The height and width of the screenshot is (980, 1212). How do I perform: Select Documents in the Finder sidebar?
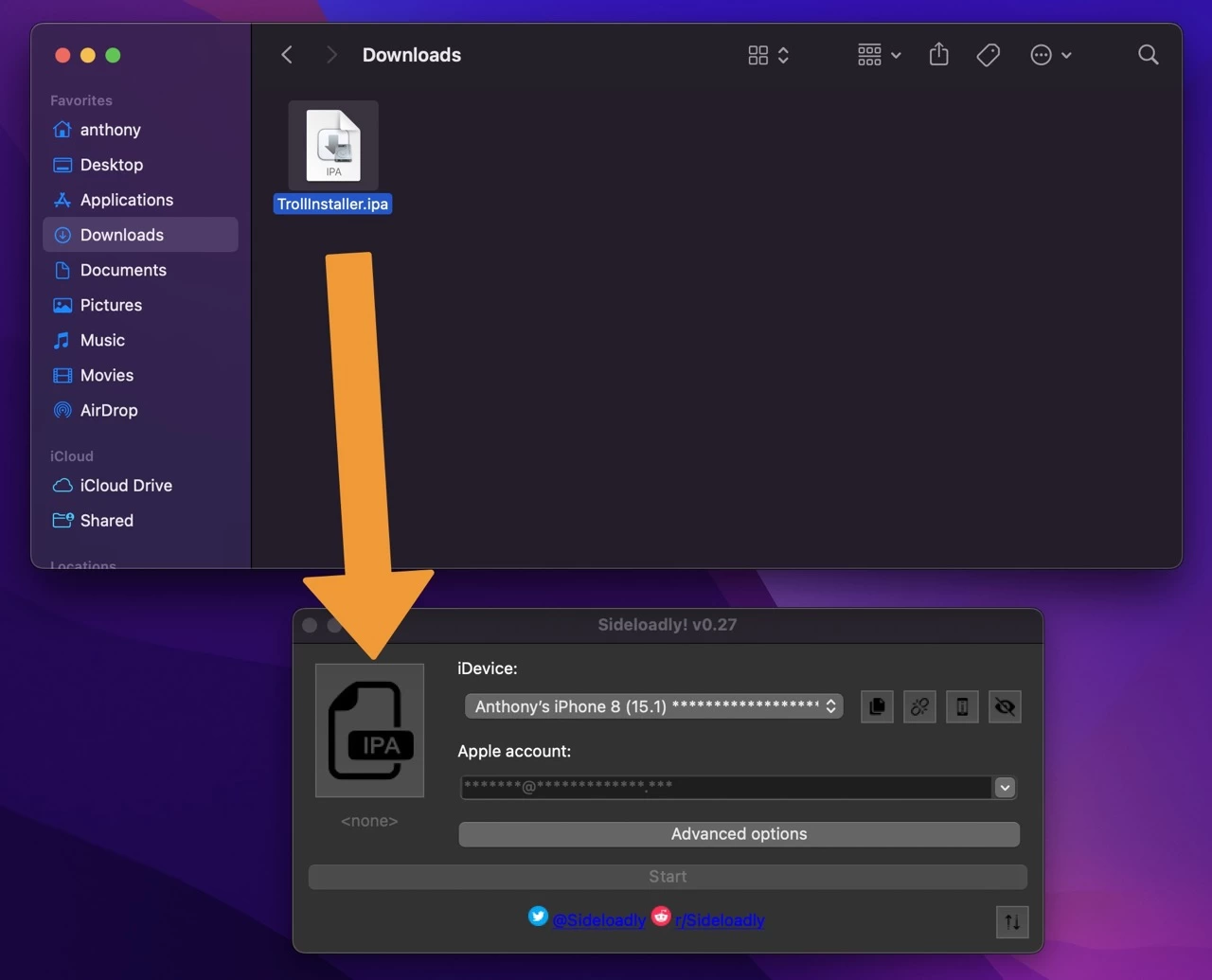pos(121,270)
